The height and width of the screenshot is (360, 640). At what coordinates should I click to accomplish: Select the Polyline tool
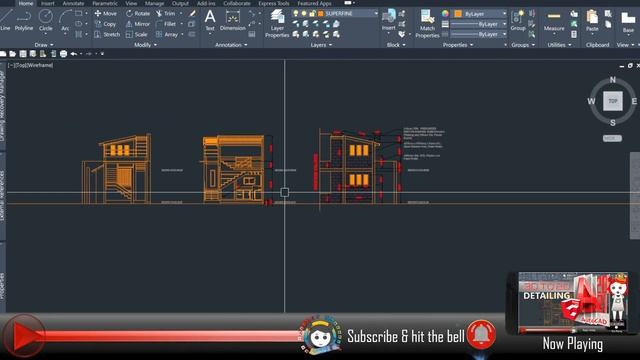click(x=24, y=20)
